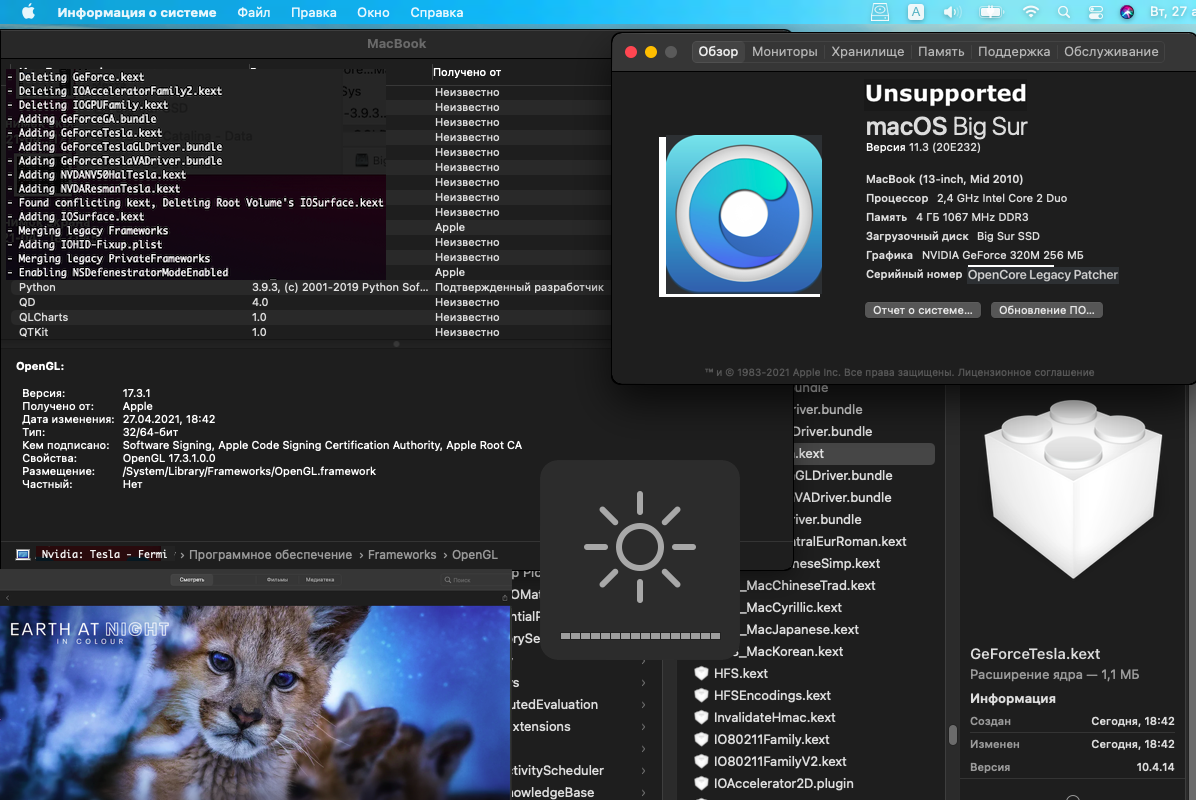Click the shield icon beside HFS.kext

pyautogui.click(x=701, y=673)
